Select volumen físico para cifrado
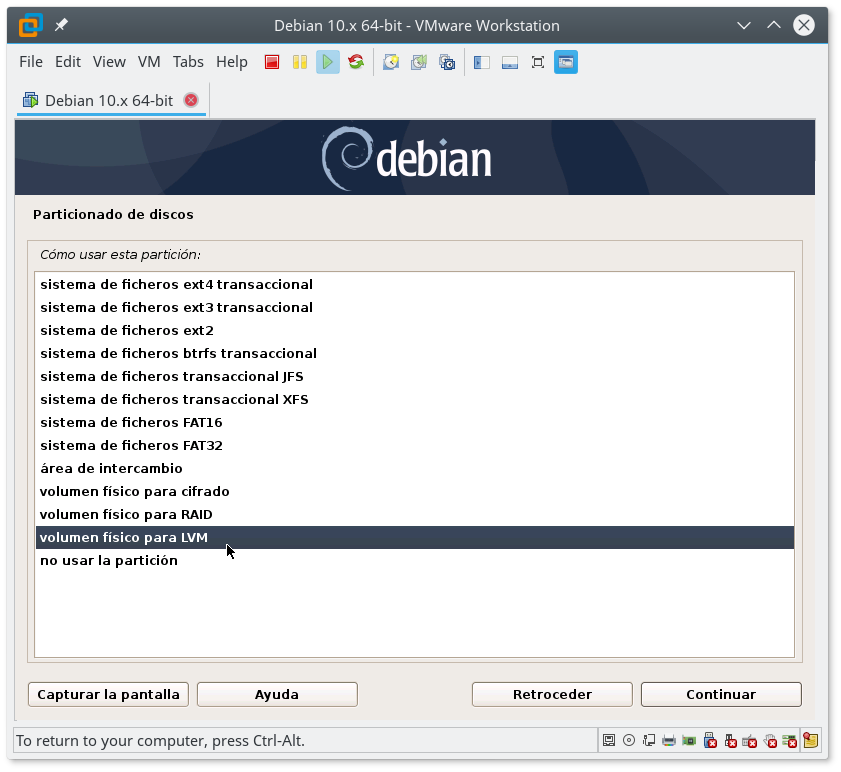841x772 pixels. [415, 492]
